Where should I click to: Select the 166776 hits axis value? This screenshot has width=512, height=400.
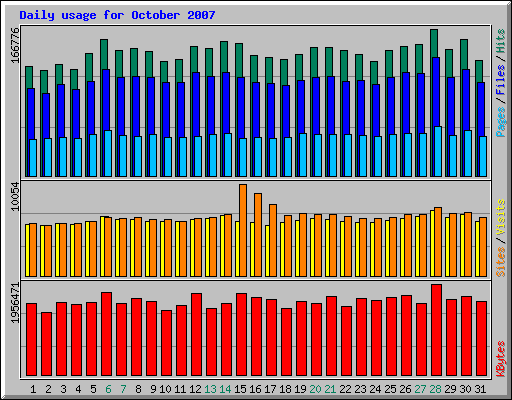tap(15, 45)
